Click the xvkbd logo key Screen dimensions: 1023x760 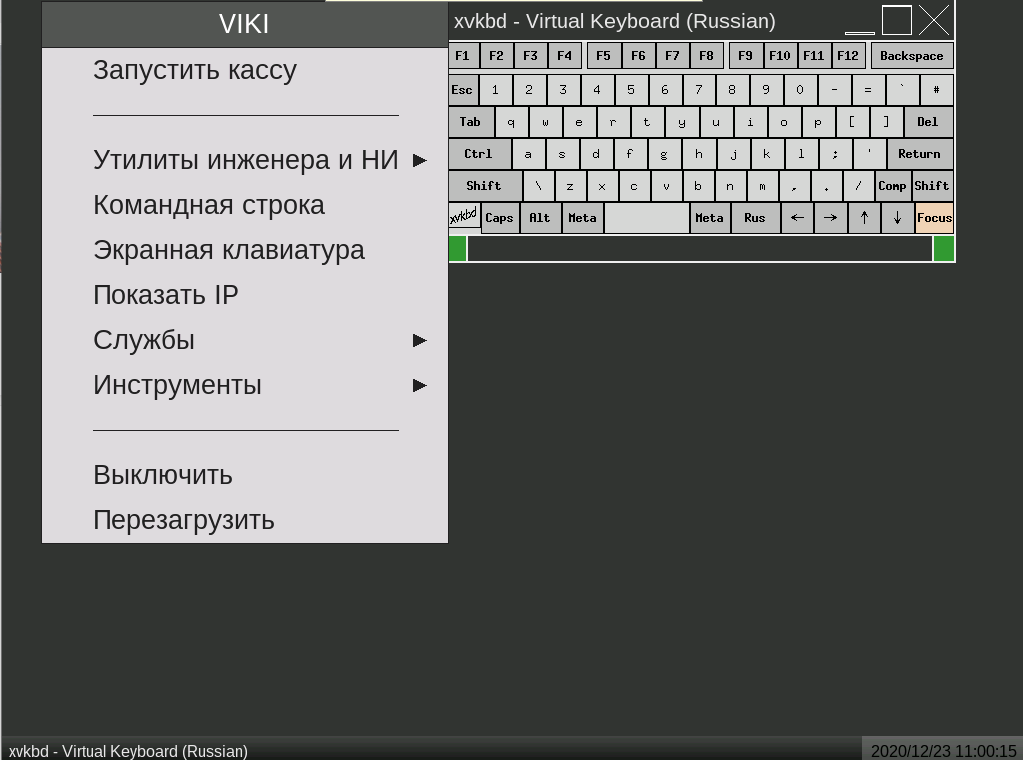(x=464, y=216)
